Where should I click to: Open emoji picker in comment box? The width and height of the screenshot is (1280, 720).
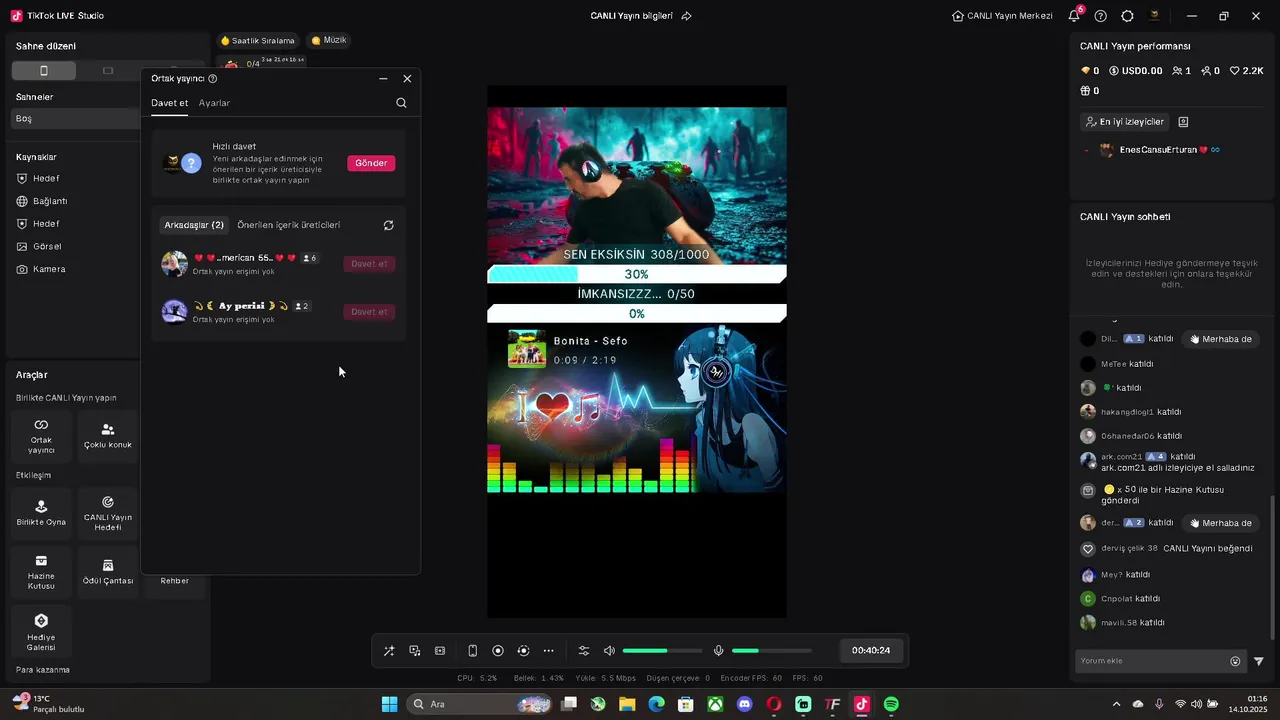point(1235,661)
